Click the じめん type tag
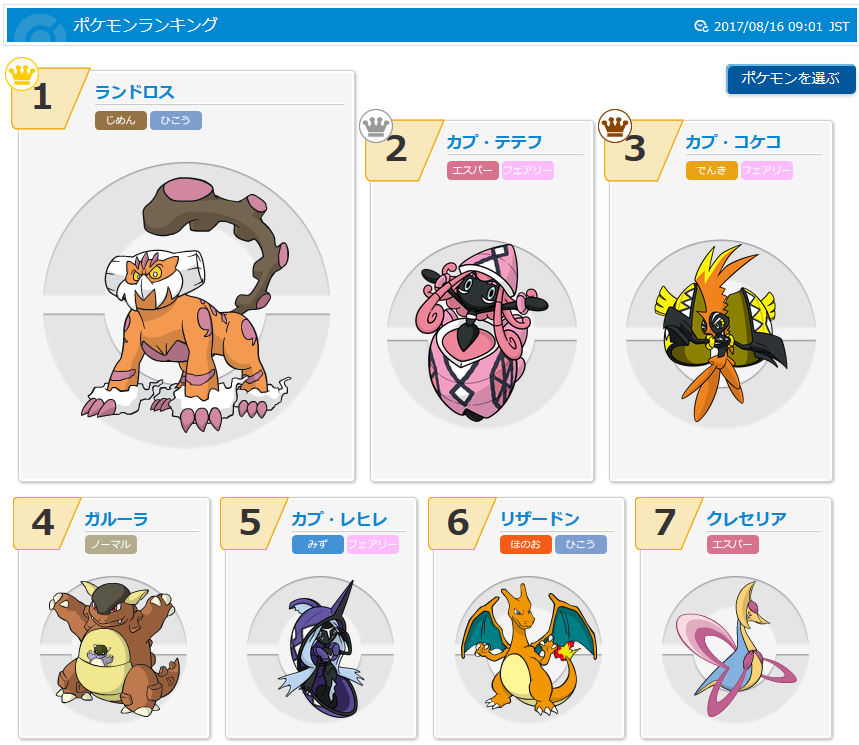859x745 pixels. point(121,121)
